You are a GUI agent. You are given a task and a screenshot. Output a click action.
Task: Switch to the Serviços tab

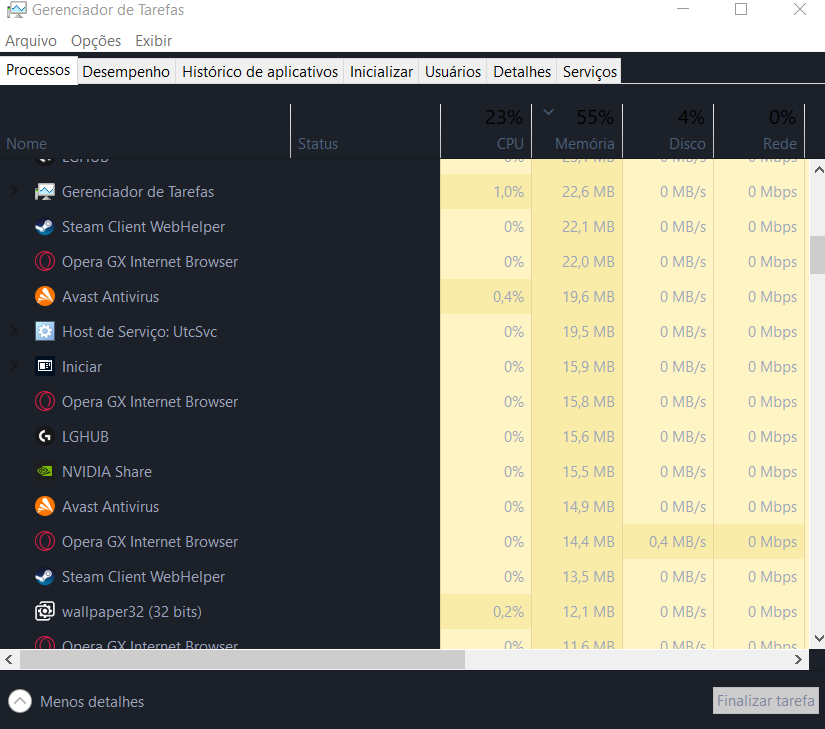click(590, 72)
